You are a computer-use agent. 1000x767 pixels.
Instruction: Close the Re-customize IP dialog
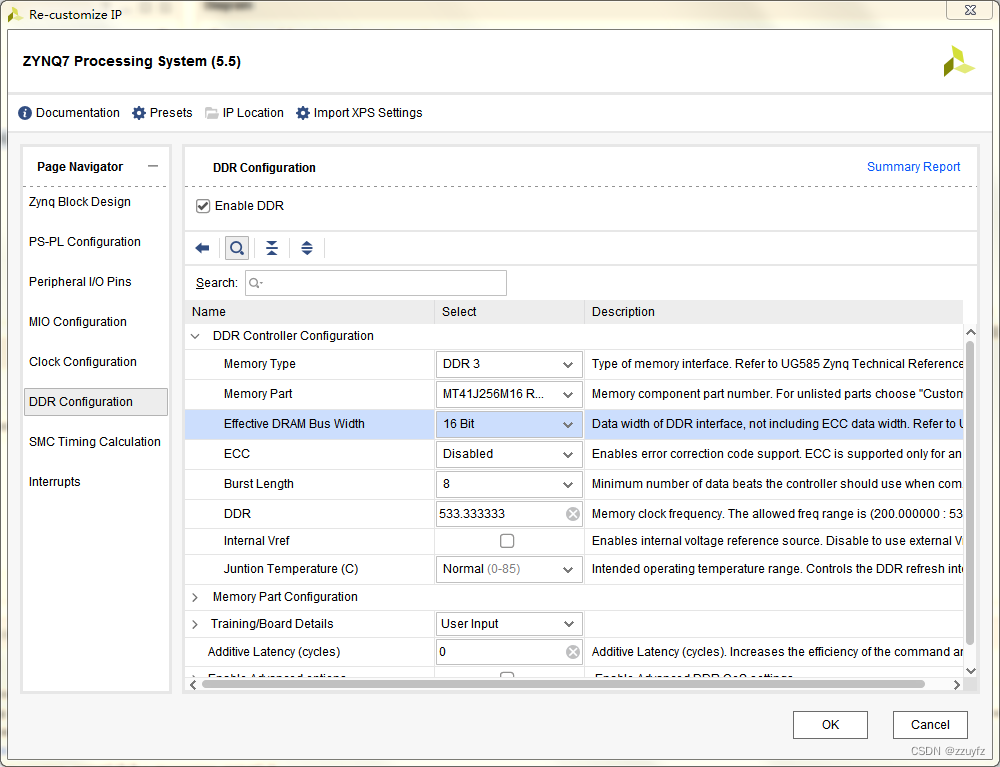coord(970,10)
